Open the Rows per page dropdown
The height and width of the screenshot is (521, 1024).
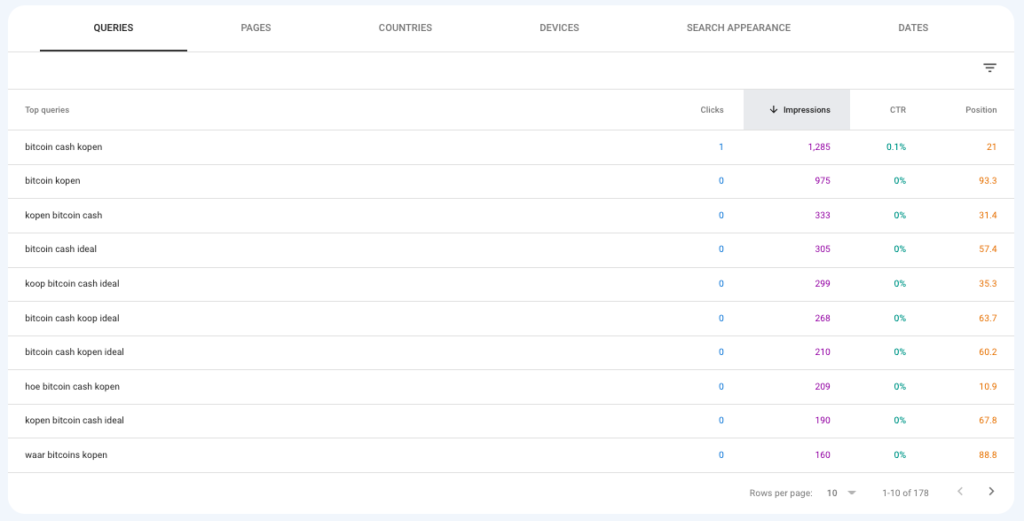pyautogui.click(x=841, y=493)
